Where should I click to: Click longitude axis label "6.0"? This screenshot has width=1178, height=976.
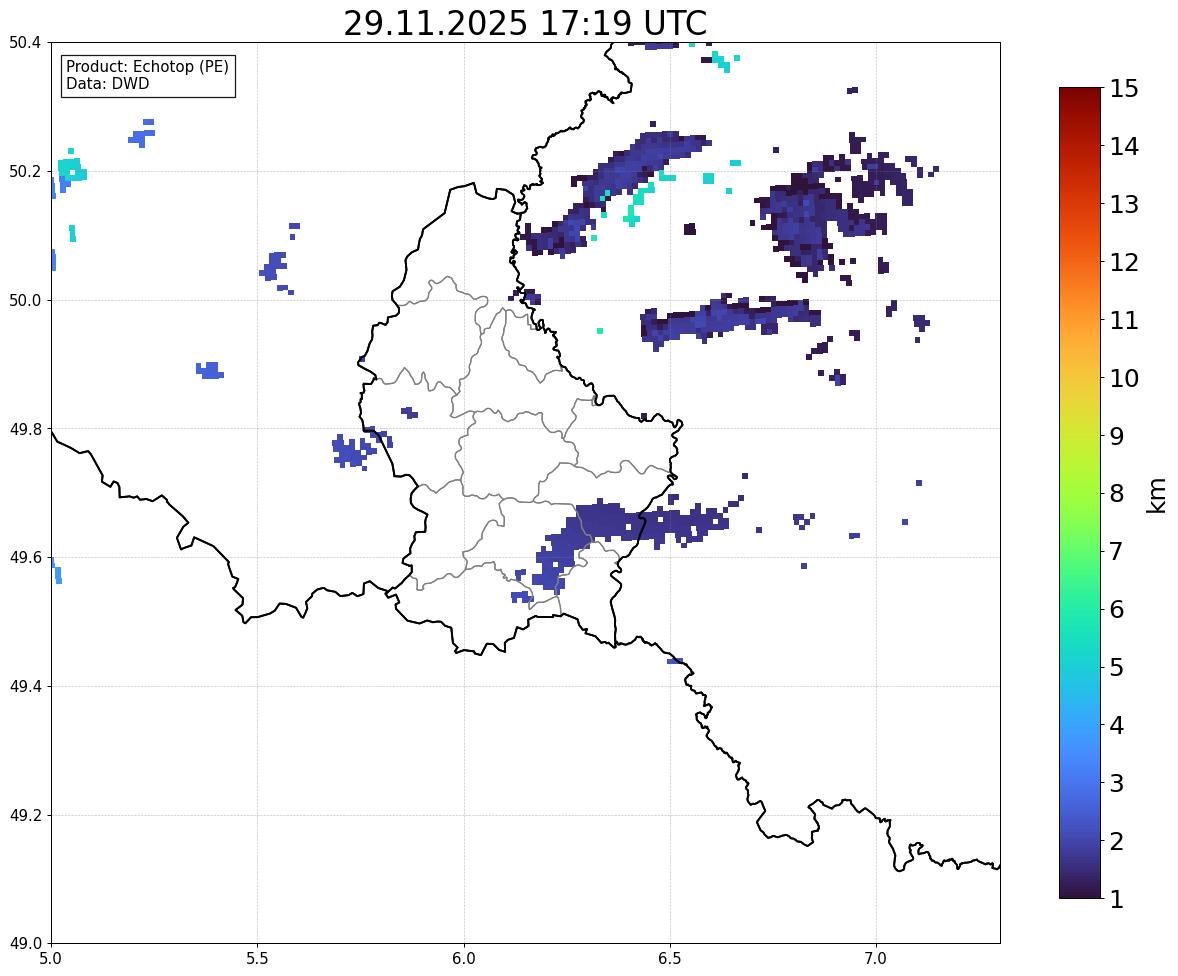464,959
